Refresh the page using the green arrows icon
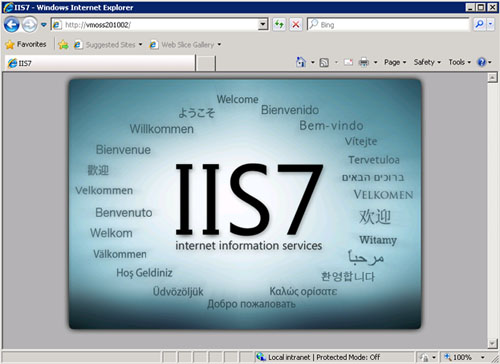Screen dimensions: 500x364 (279, 25)
